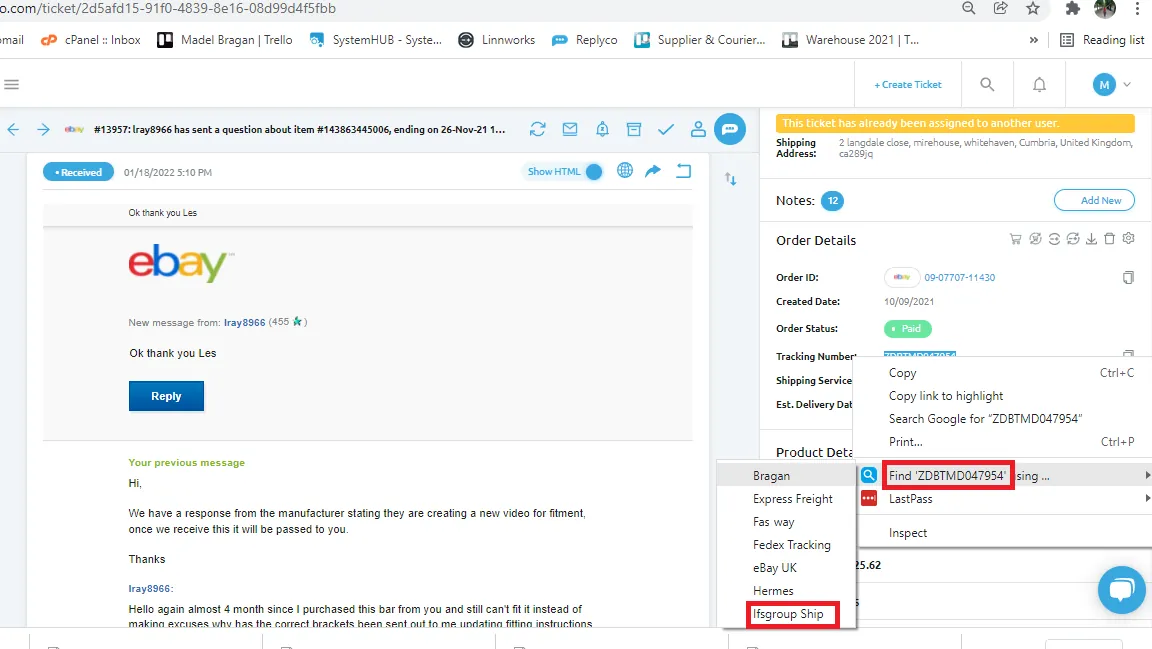This screenshot has width=1152, height=649.
Task: Click the + Create Ticket button
Action: tap(907, 85)
